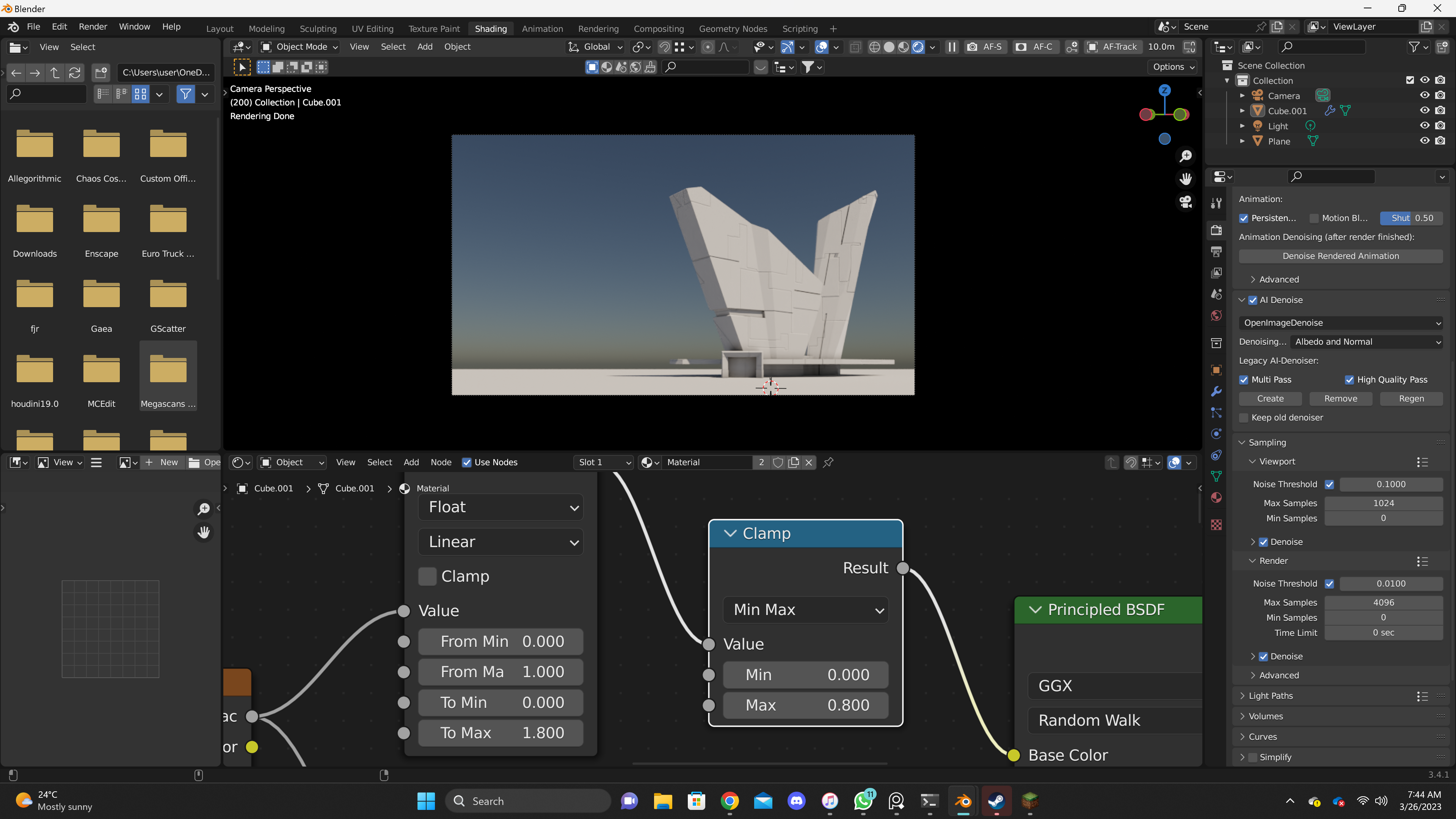1456x819 pixels.
Task: Expand Camera in outliner tree
Action: click(x=1243, y=96)
